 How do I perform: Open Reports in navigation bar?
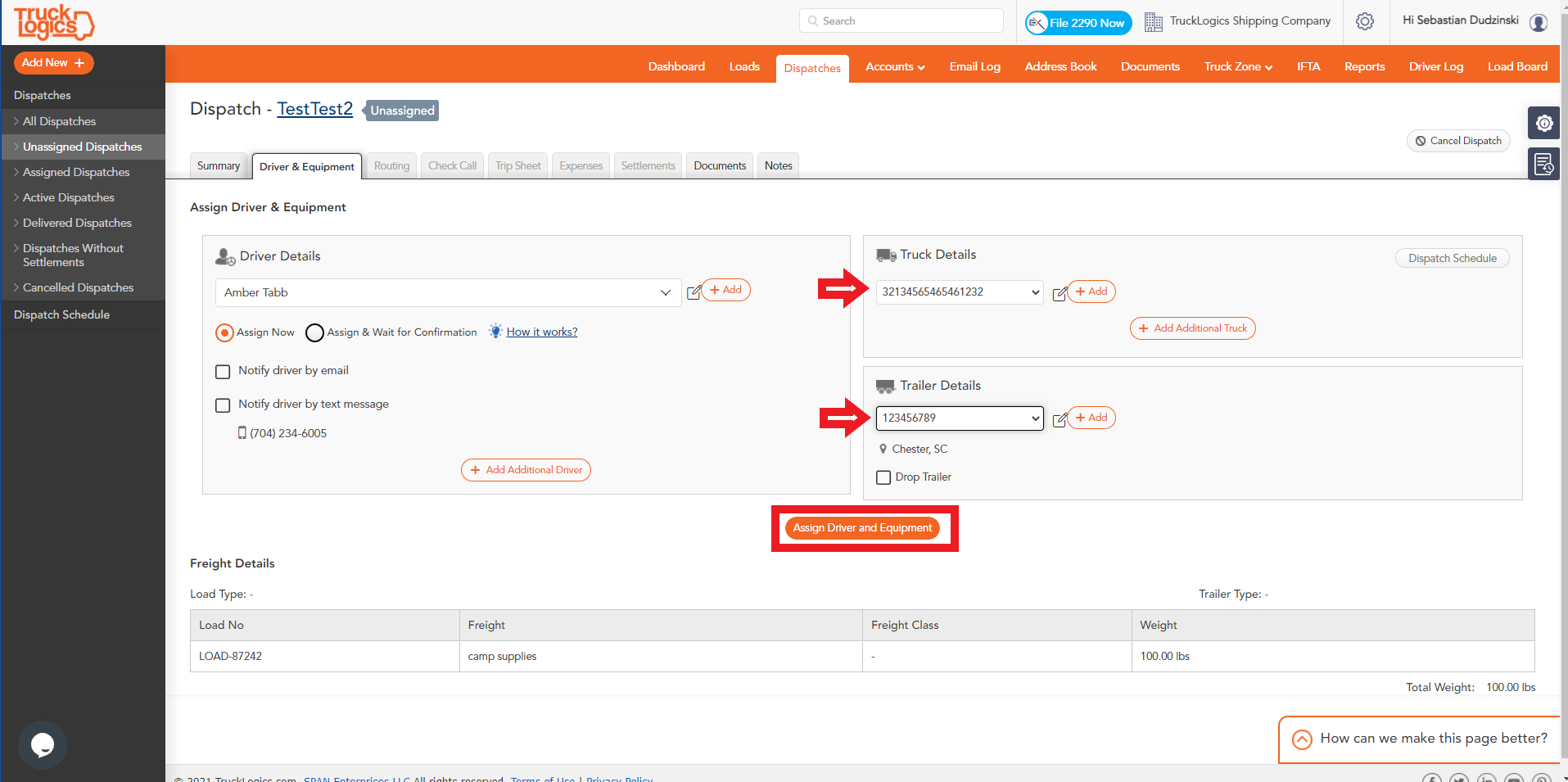[x=1364, y=66]
